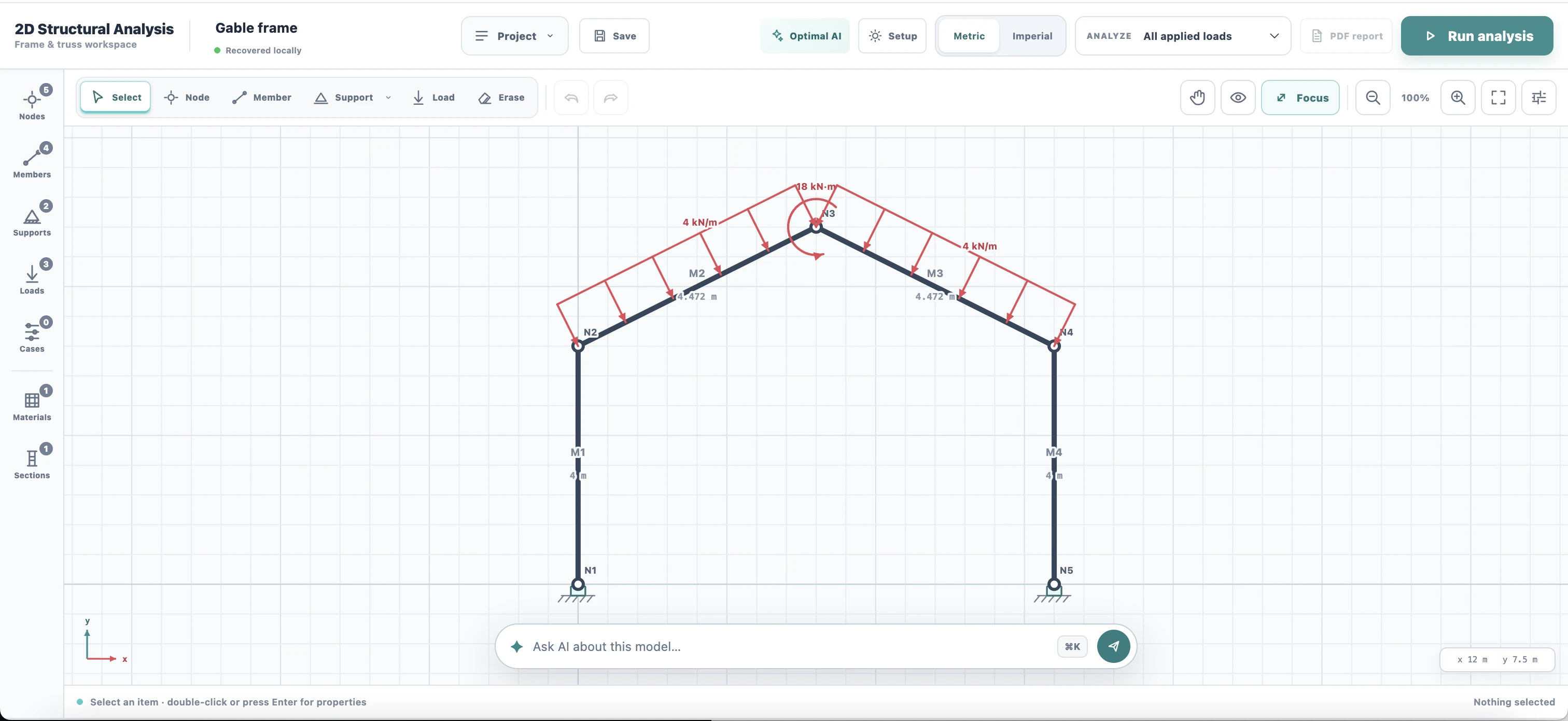Save the Gable frame project

tap(614, 36)
